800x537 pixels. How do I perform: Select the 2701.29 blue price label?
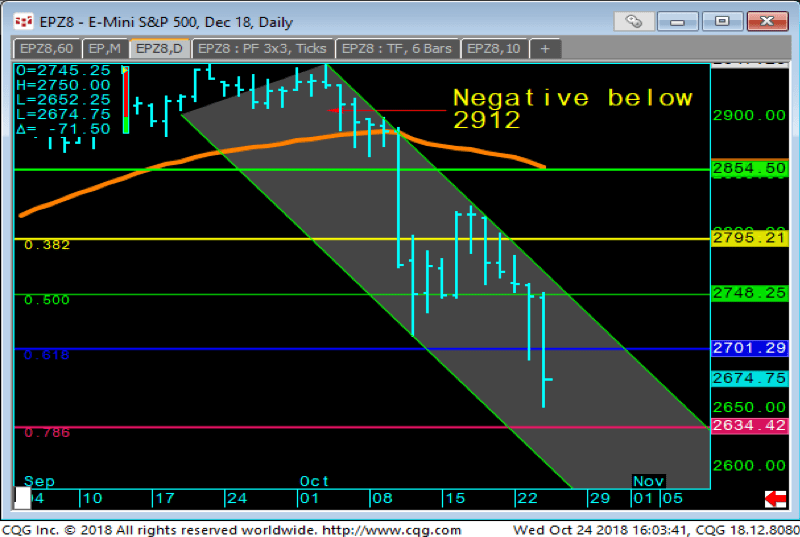pos(748,348)
